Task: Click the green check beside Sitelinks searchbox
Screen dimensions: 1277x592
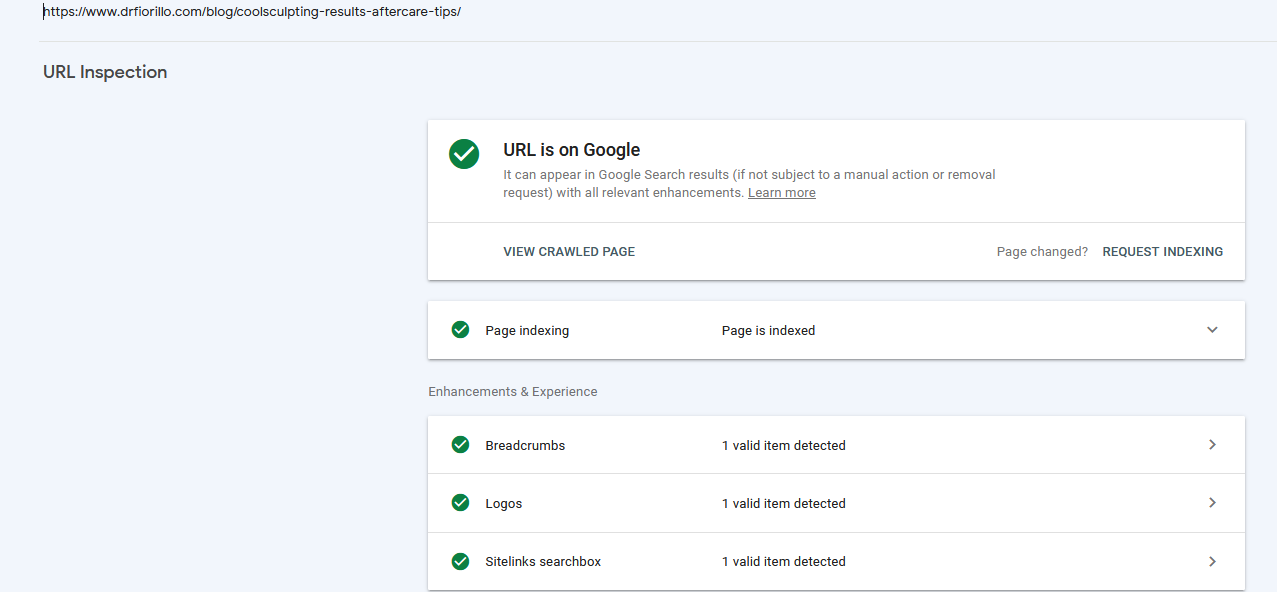Action: coord(460,560)
